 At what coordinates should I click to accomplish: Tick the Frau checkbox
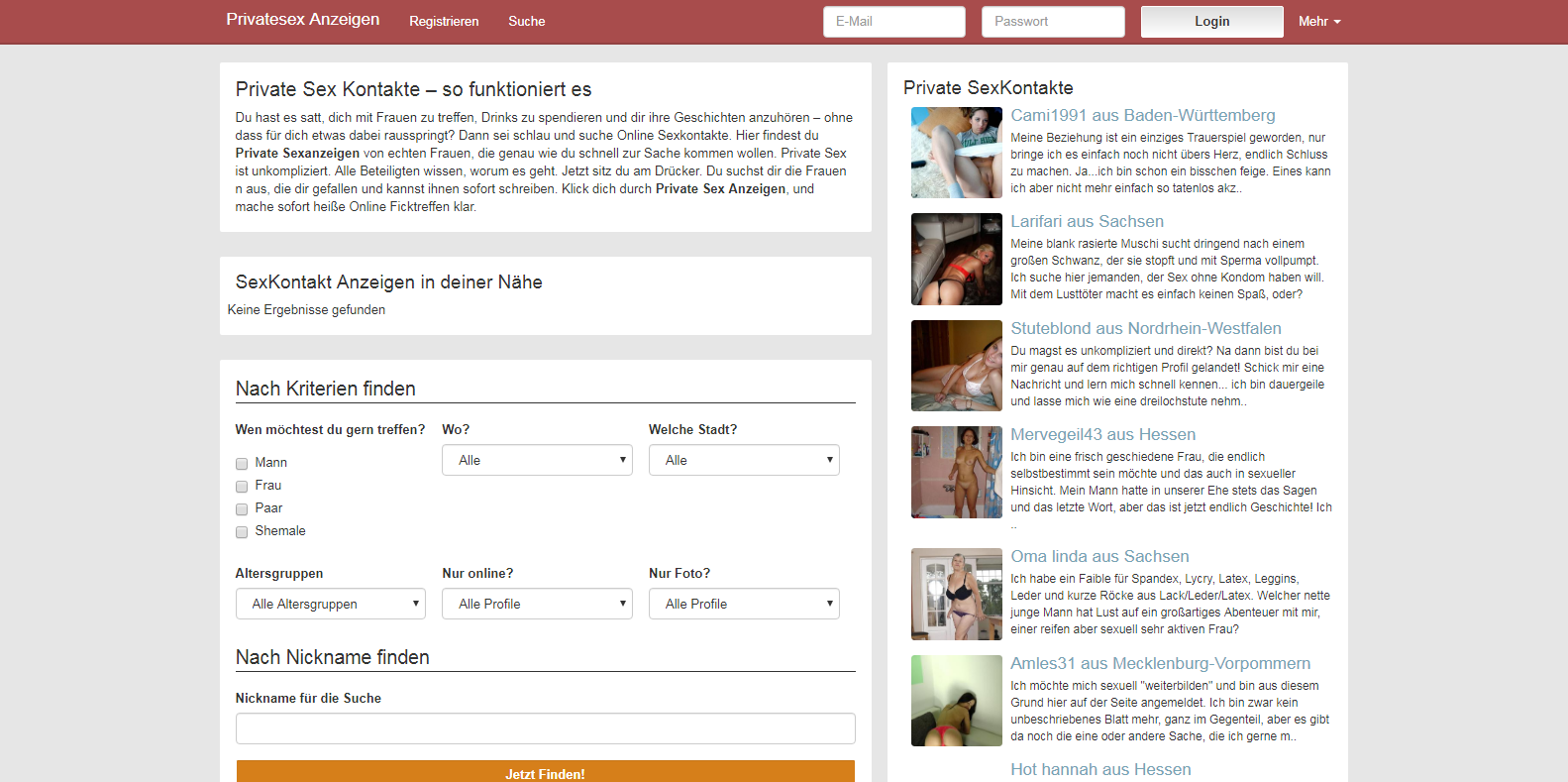tap(242, 487)
